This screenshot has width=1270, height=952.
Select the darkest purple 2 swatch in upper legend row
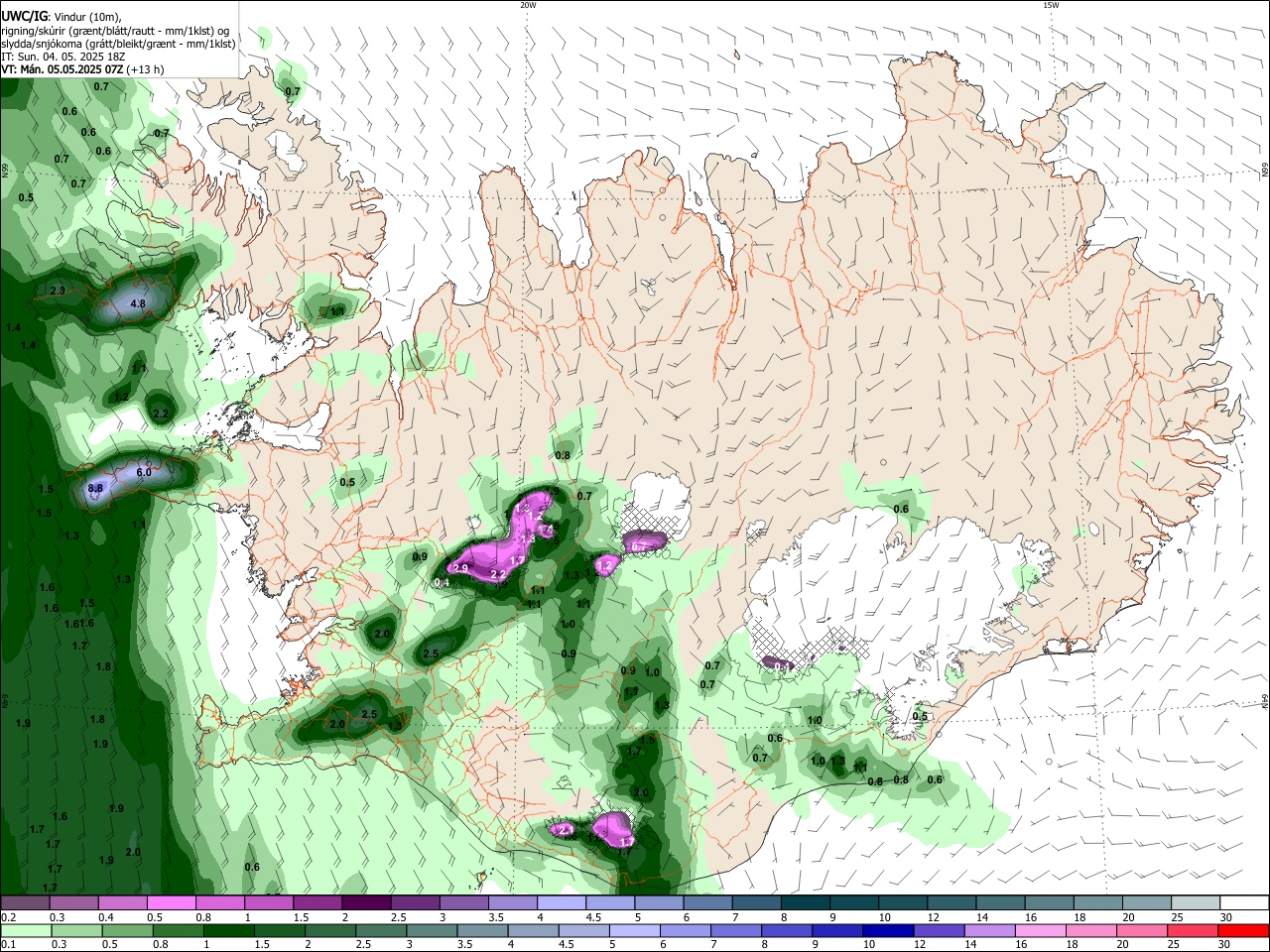366,903
